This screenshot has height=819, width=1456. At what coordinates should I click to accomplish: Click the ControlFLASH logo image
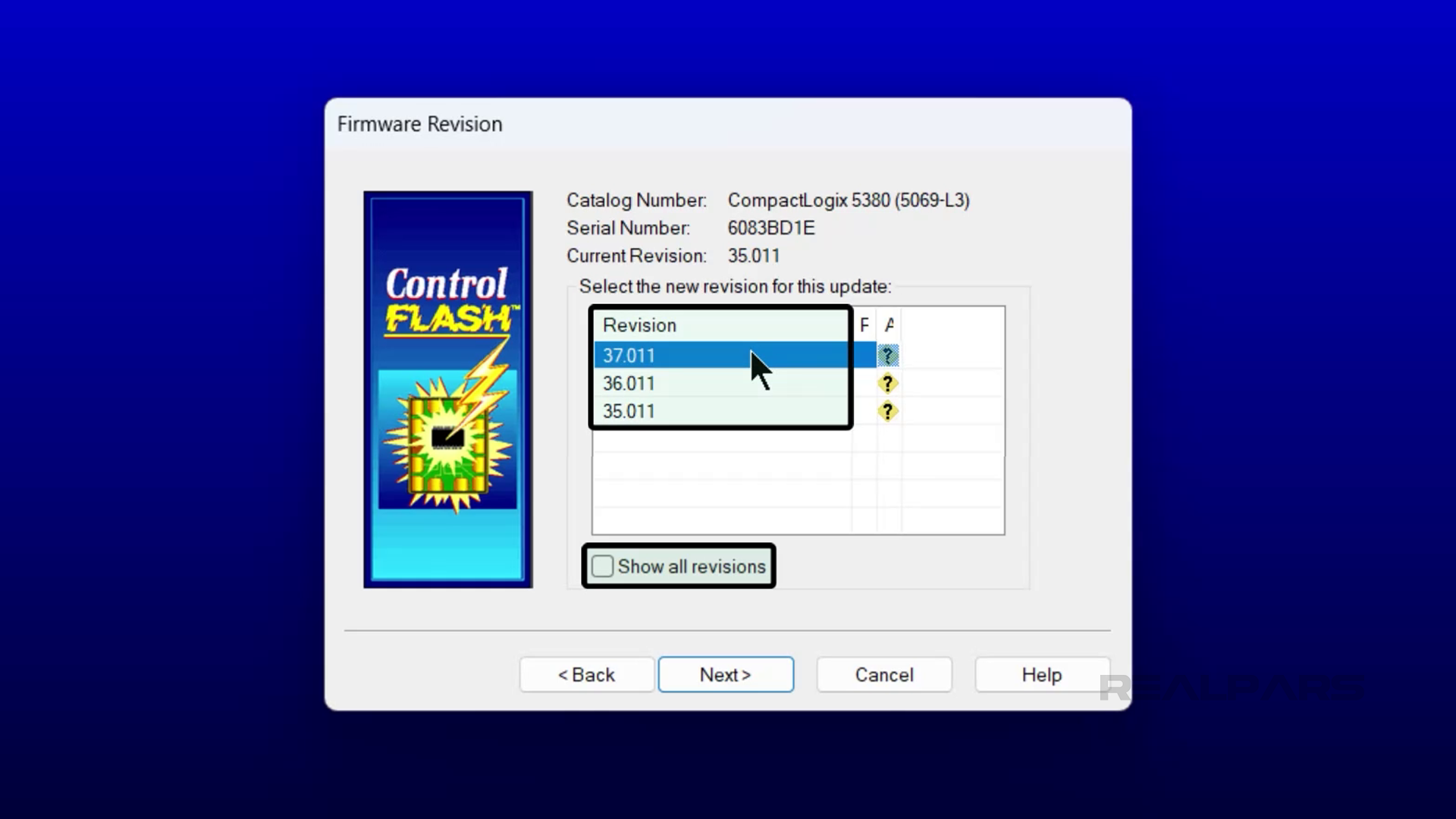point(448,390)
